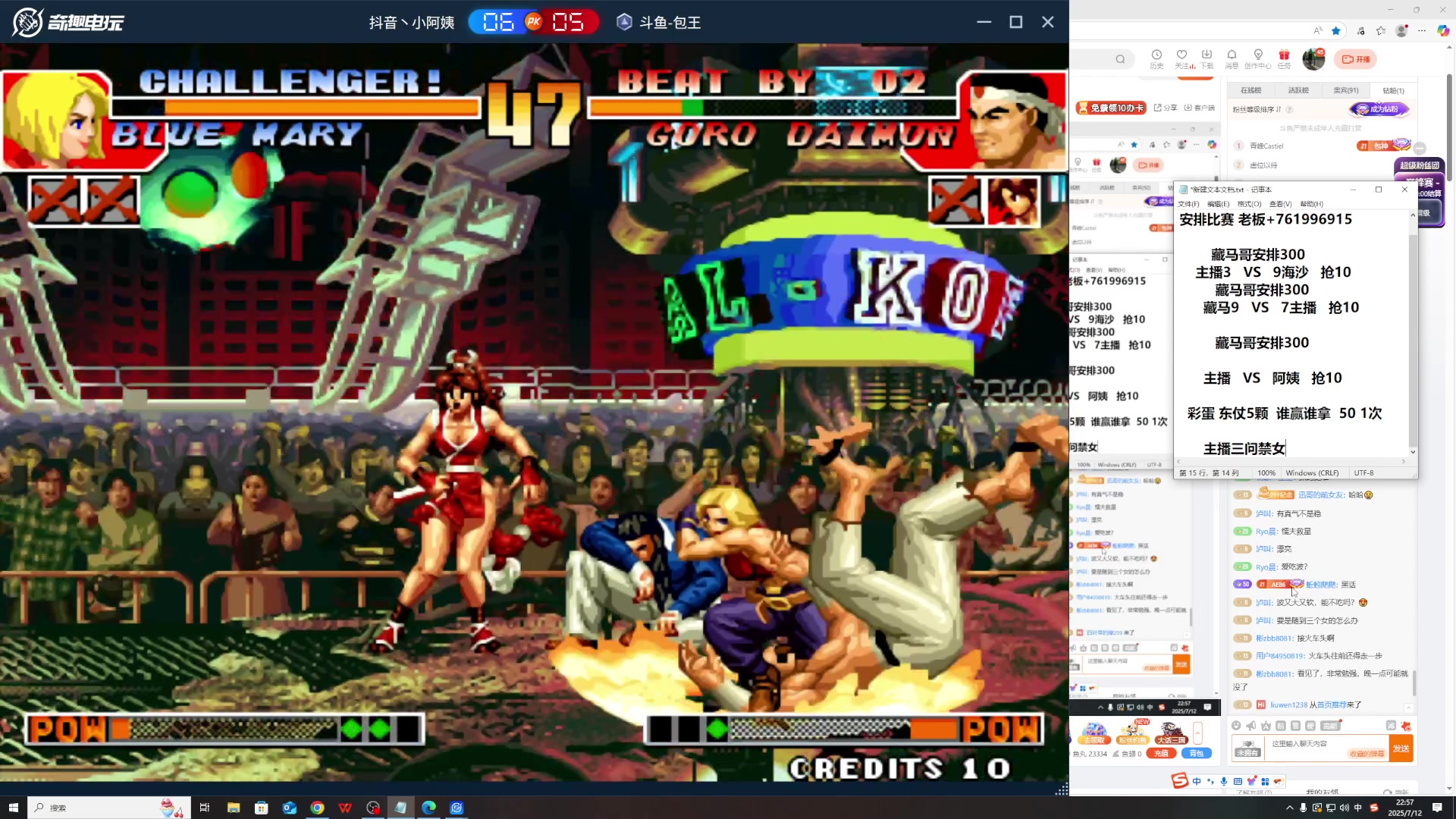The image size is (1456, 819).
Task: Open Edge profile avatar icon
Action: [x=1401, y=31]
